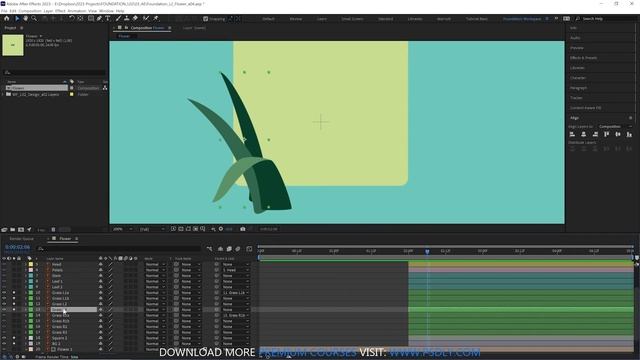The width and height of the screenshot is (640, 360).
Task: Click the snapshot camera icon below viewer
Action: (243, 229)
